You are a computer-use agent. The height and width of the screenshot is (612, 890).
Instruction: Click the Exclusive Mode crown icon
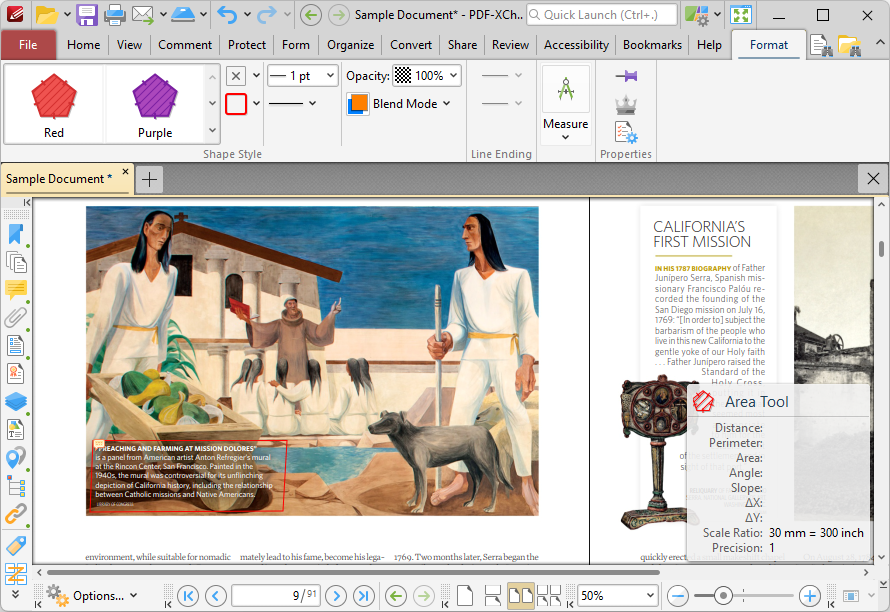point(626,104)
